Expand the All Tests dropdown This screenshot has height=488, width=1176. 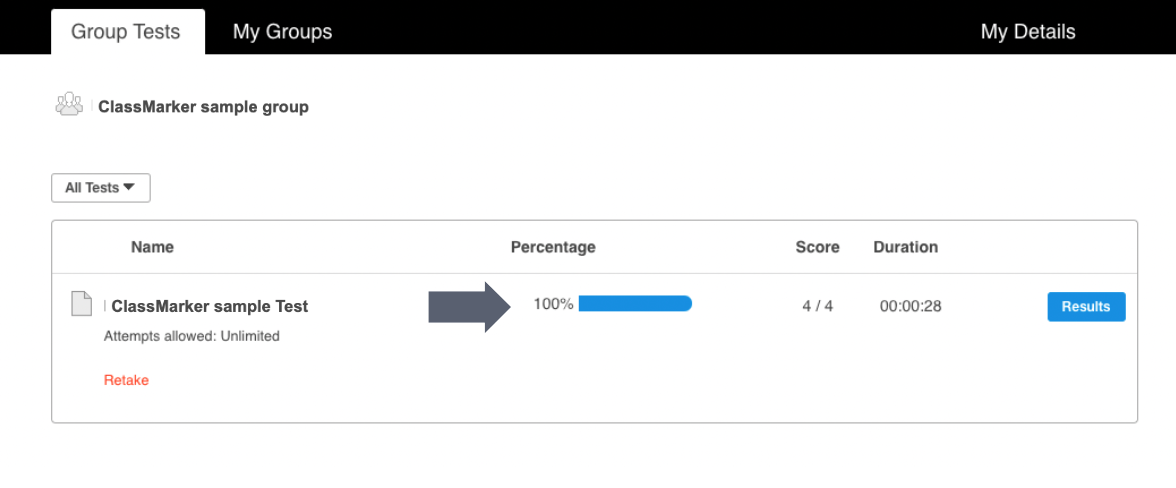101,188
